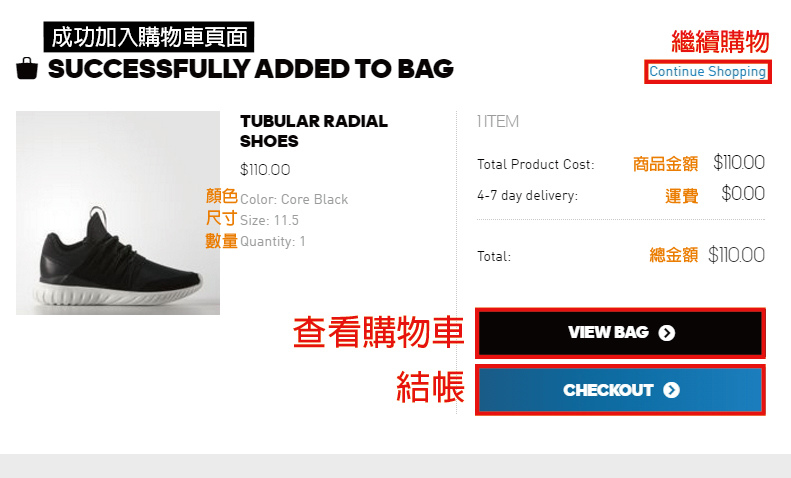Click the Tubular Radial Shoes product title
Screen dimensions: 791x478
pos(314,131)
